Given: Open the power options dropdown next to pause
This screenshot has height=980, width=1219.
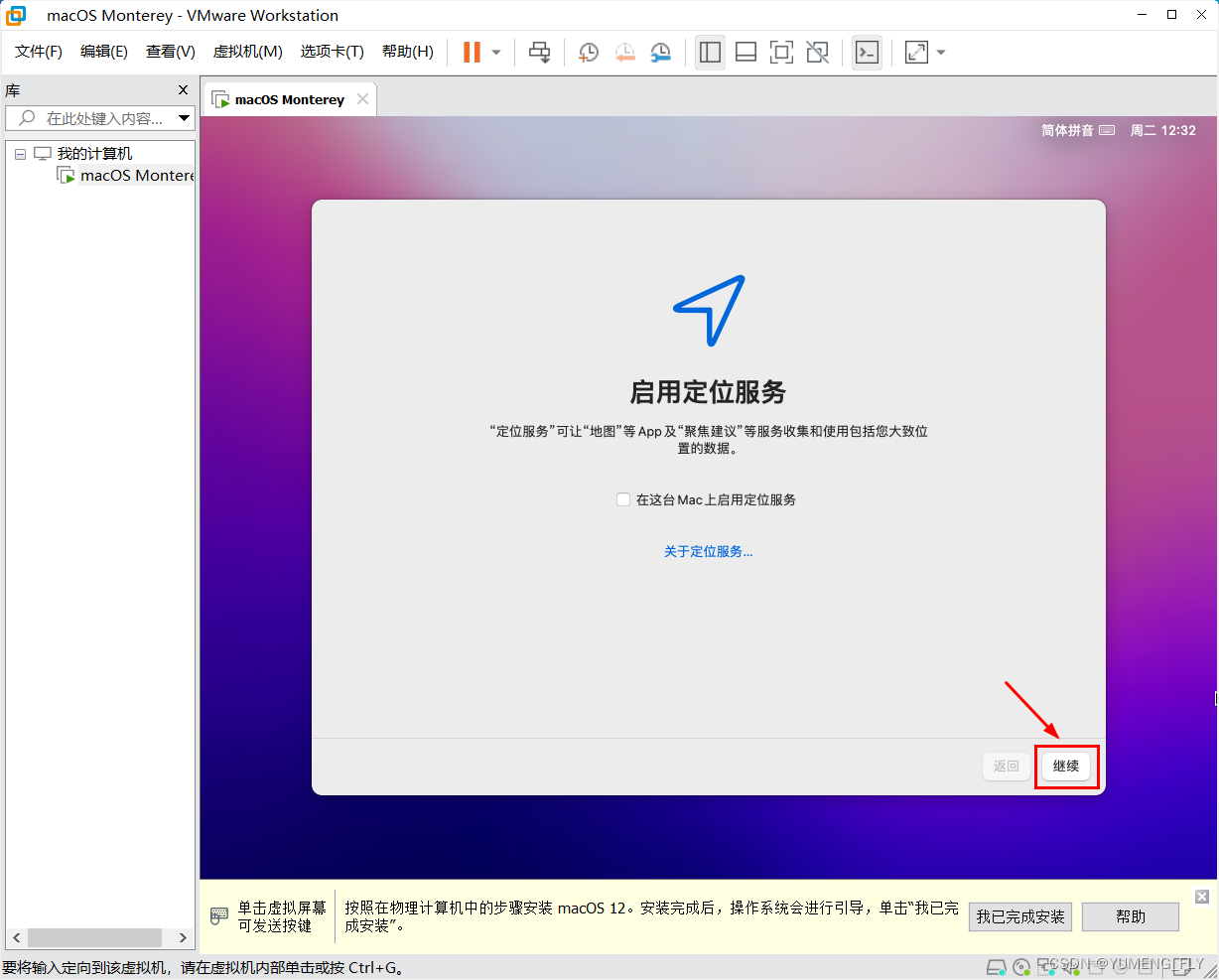Looking at the screenshot, I should pyautogui.click(x=496, y=53).
